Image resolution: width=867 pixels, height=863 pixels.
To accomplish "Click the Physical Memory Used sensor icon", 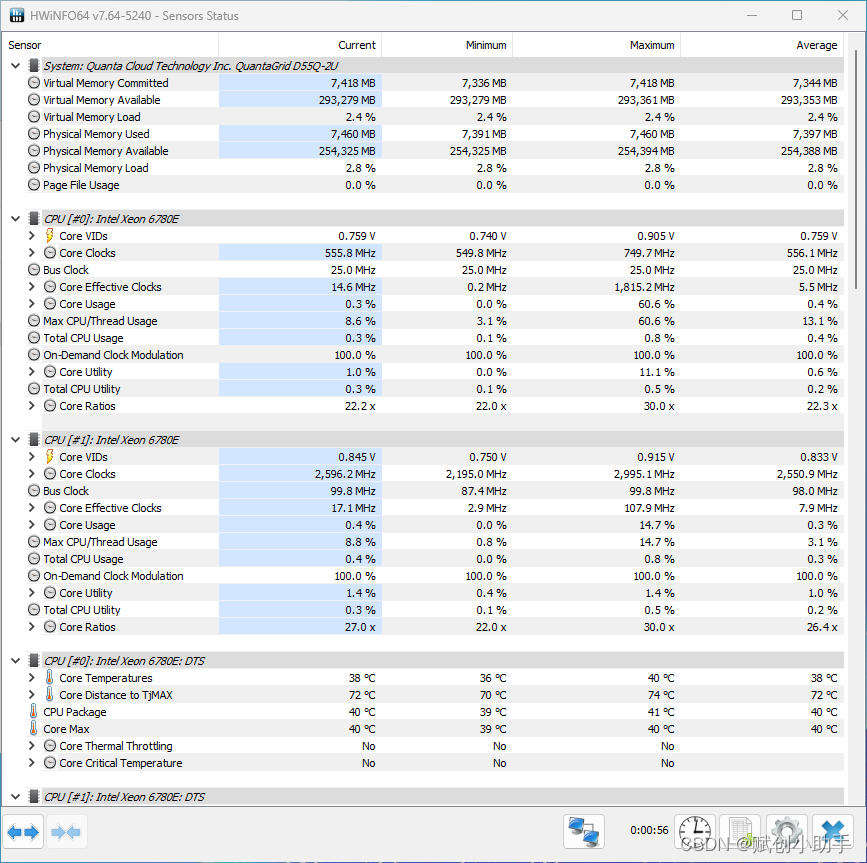I will 34,134.
